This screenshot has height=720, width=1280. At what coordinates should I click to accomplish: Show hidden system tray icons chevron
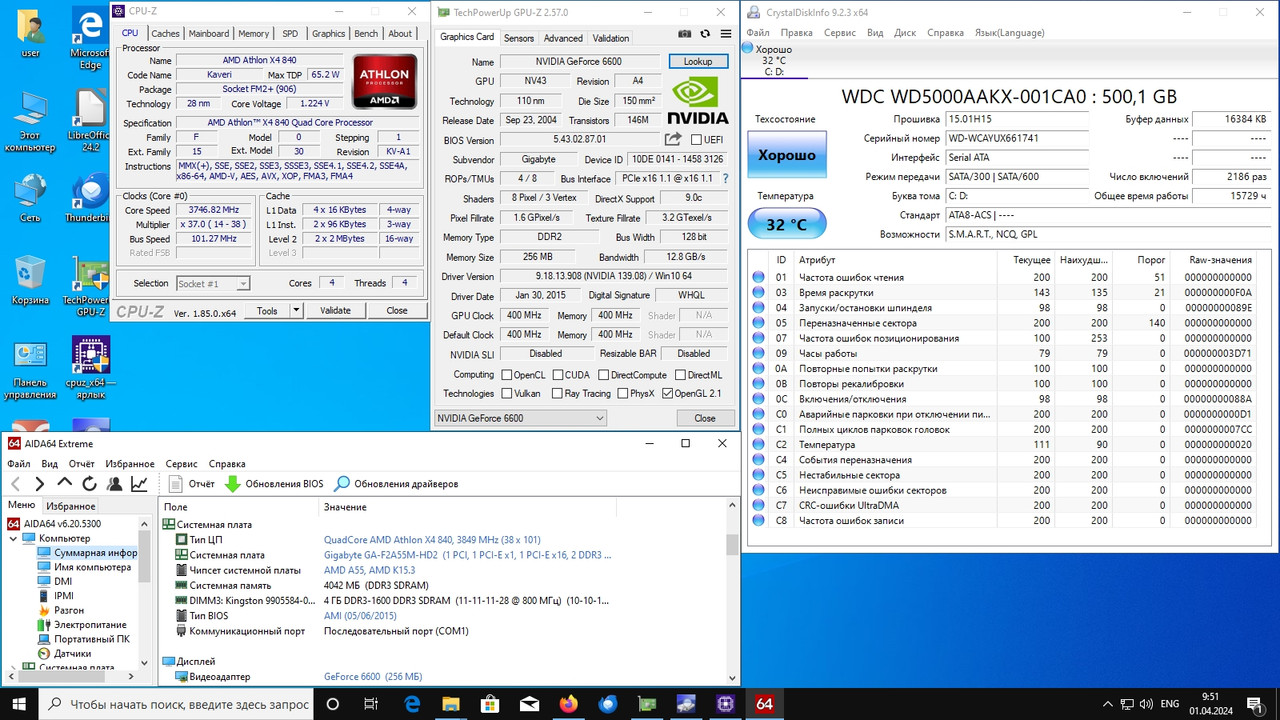click(1108, 704)
